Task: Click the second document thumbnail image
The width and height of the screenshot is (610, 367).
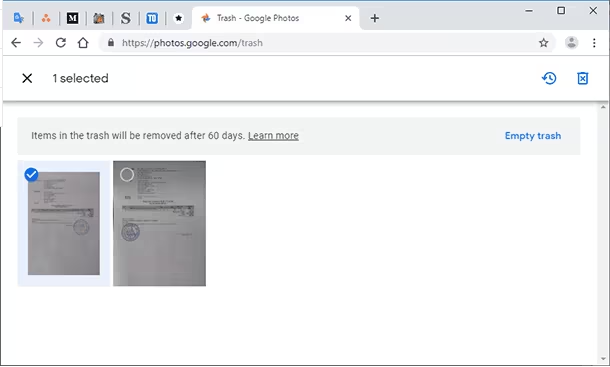Action: [160, 223]
